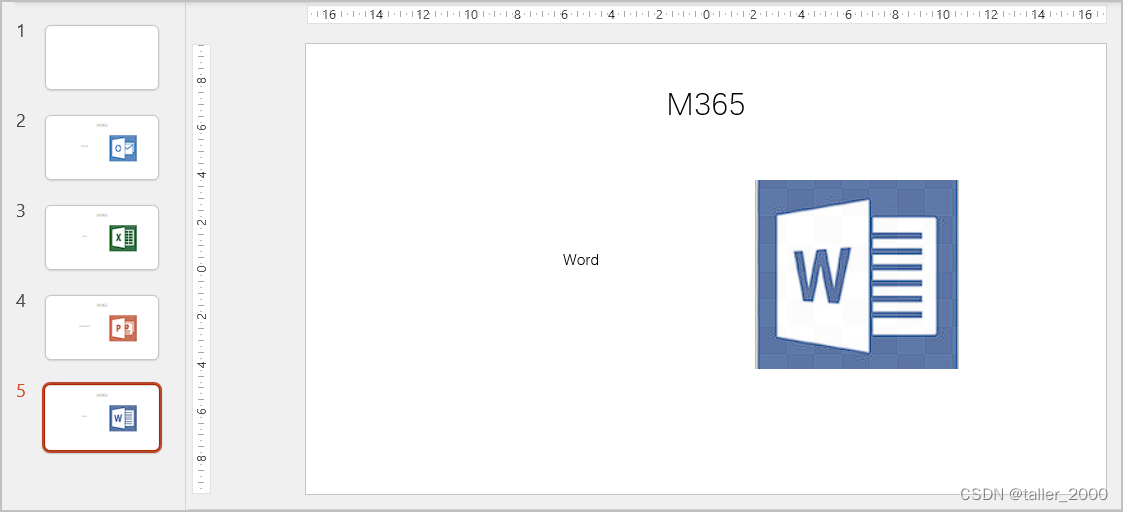This screenshot has height=512, width=1123.
Task: Click the vertical ruler beside the slide
Action: [x=202, y=269]
